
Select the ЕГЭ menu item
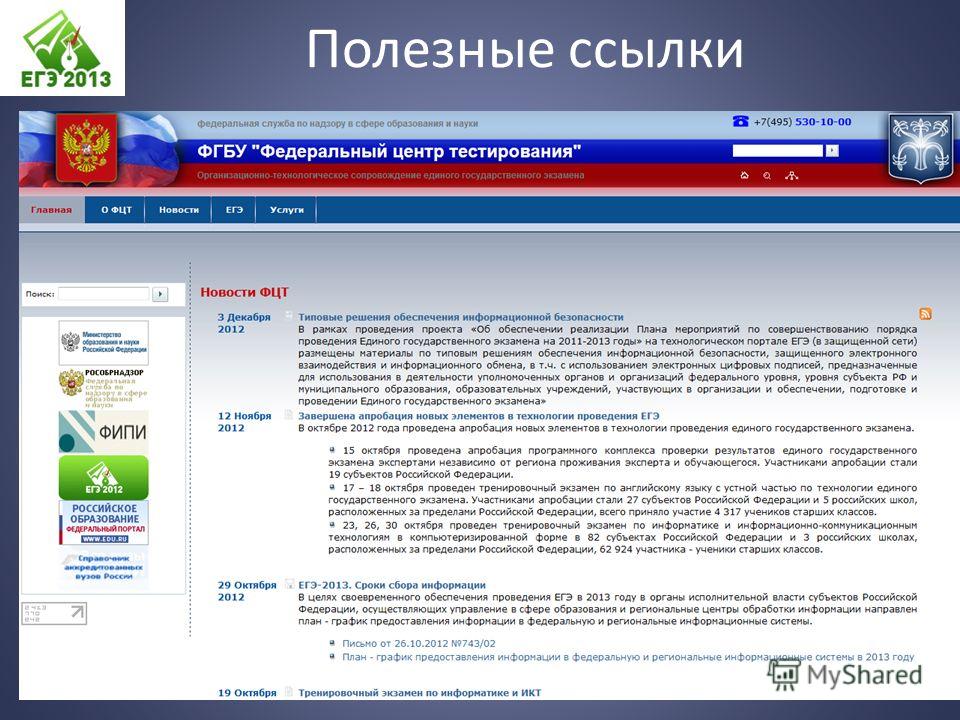[x=234, y=210]
